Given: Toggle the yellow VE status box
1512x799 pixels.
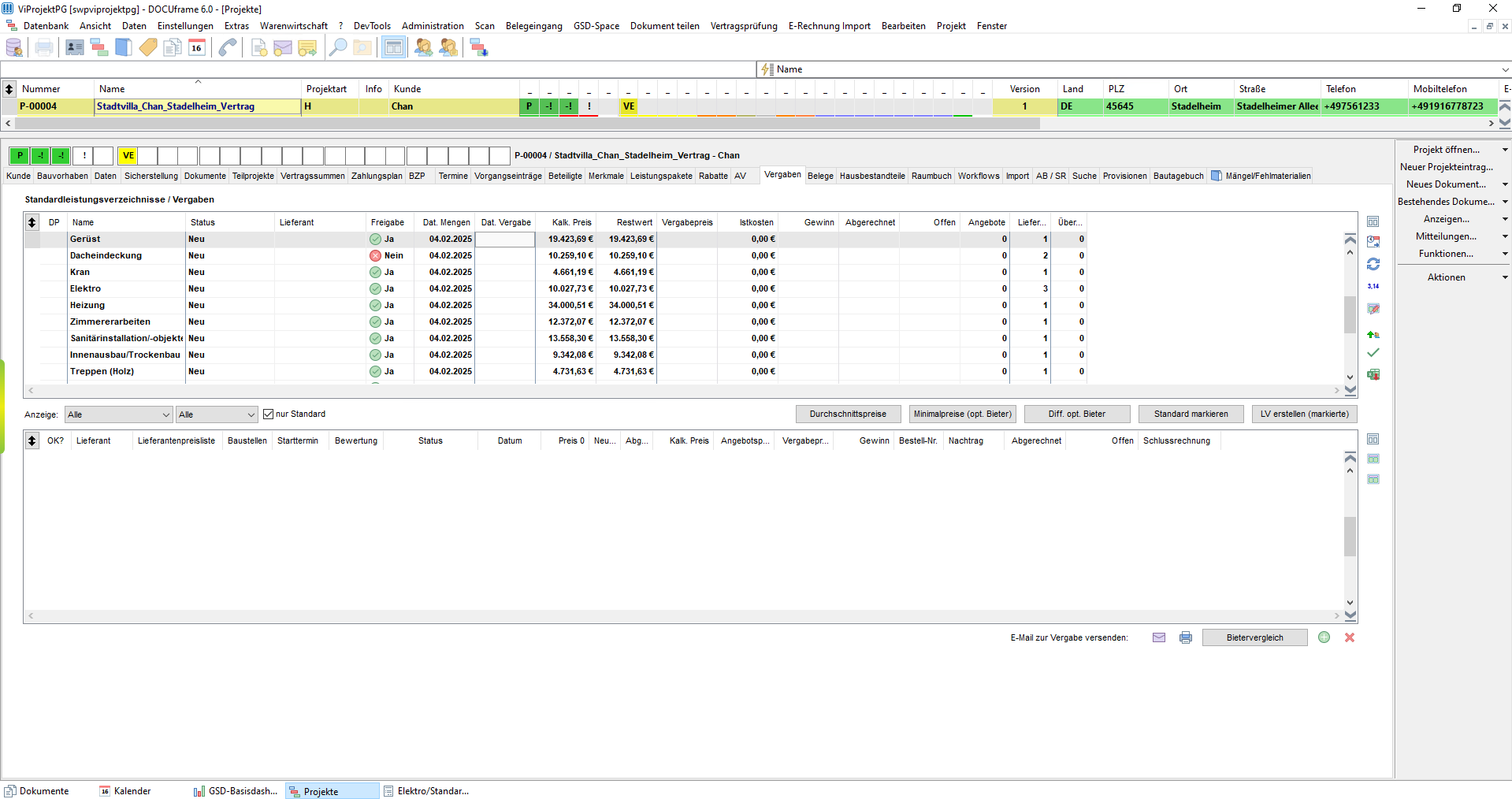Looking at the screenshot, I should [128, 156].
